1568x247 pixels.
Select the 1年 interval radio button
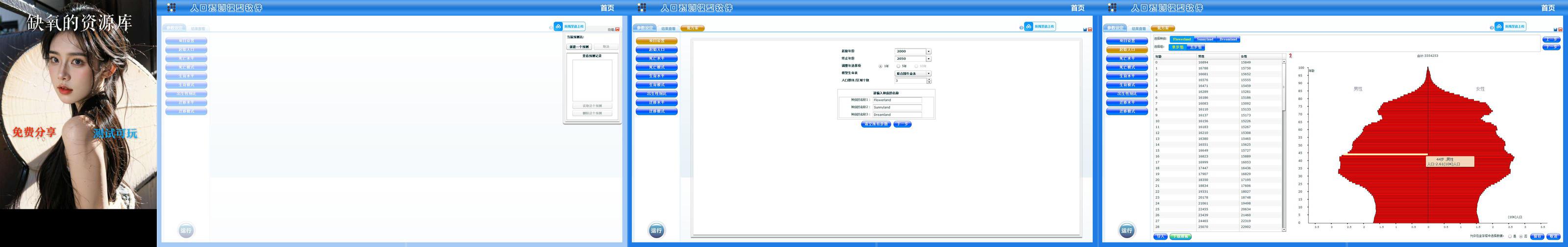click(880, 66)
